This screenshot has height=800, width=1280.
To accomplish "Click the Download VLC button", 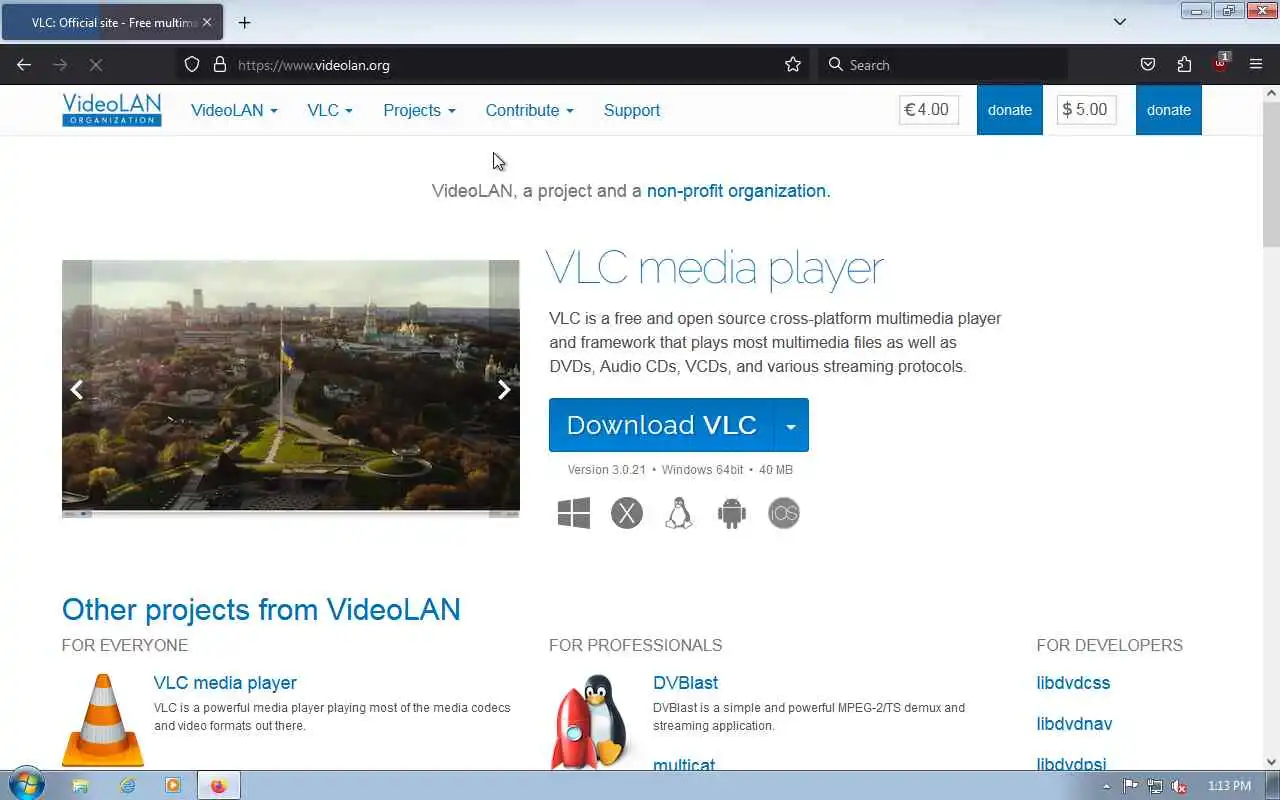I will point(661,425).
